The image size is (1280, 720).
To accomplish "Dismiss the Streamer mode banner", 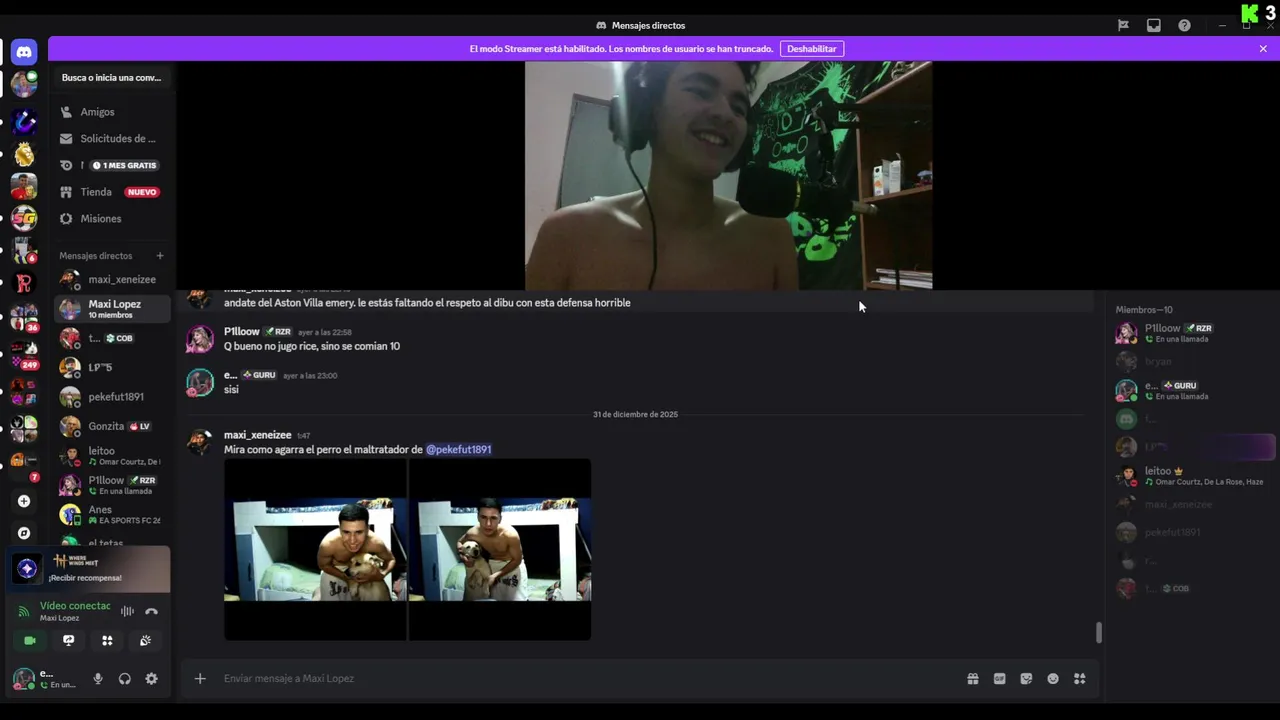I will pyautogui.click(x=1263, y=48).
